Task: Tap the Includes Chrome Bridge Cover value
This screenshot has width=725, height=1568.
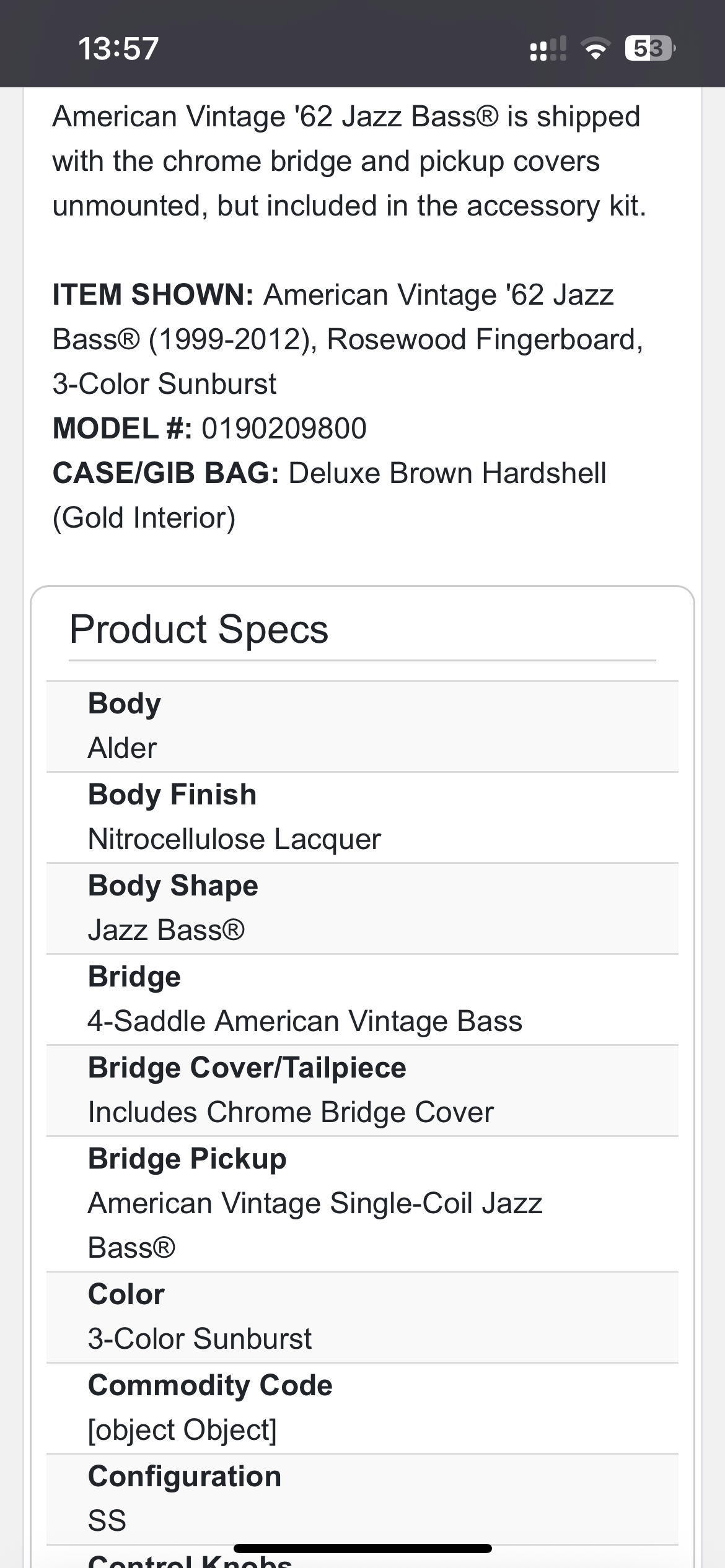Action: 291,1112
